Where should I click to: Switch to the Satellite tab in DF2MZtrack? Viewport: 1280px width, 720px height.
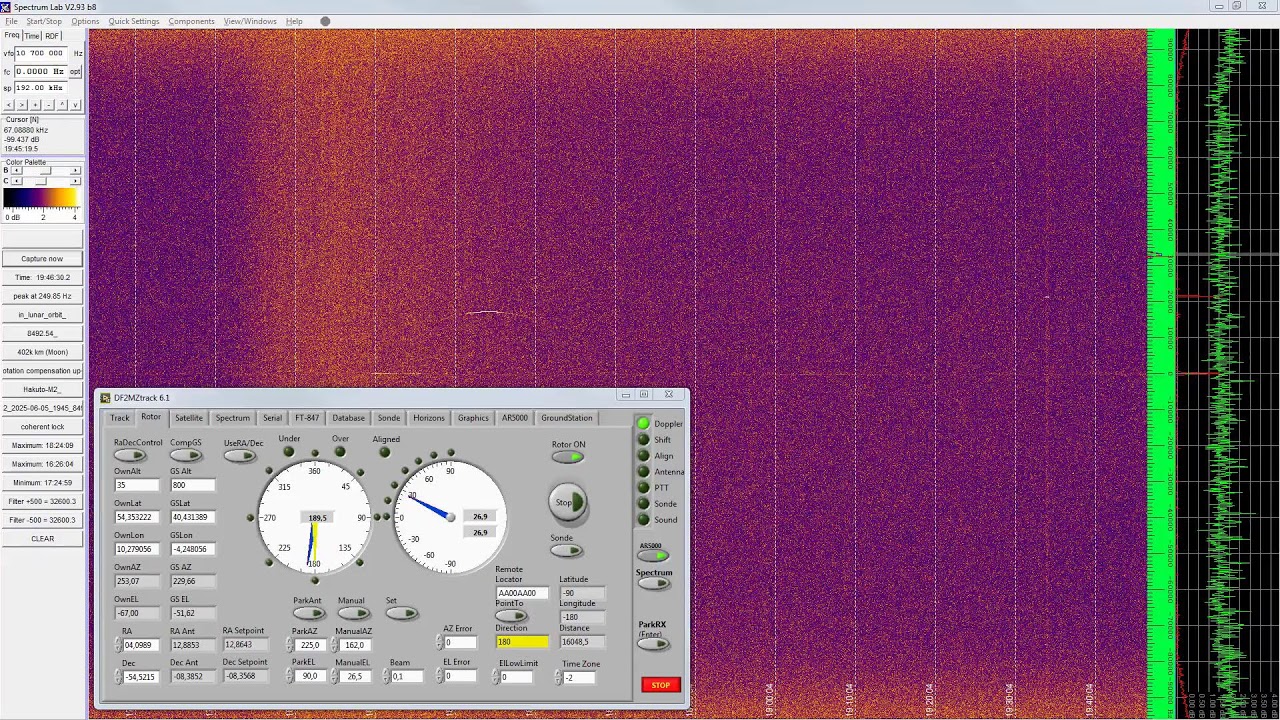click(188, 418)
